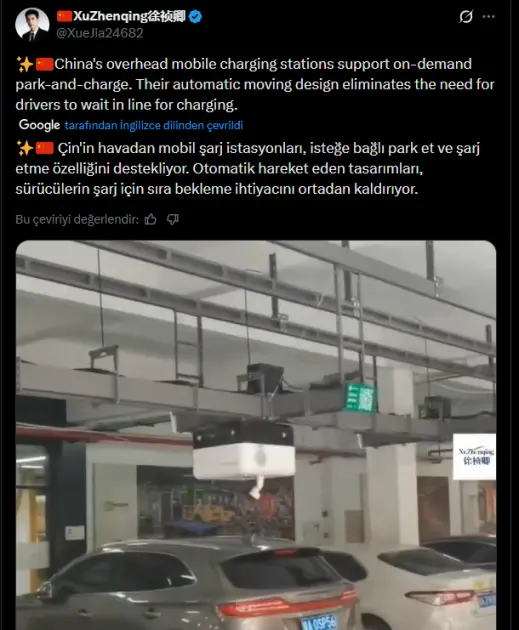The height and width of the screenshot is (630, 519).
Task: Click the 'Bu çeviriyi değerlendir' label
Action: [77, 219]
